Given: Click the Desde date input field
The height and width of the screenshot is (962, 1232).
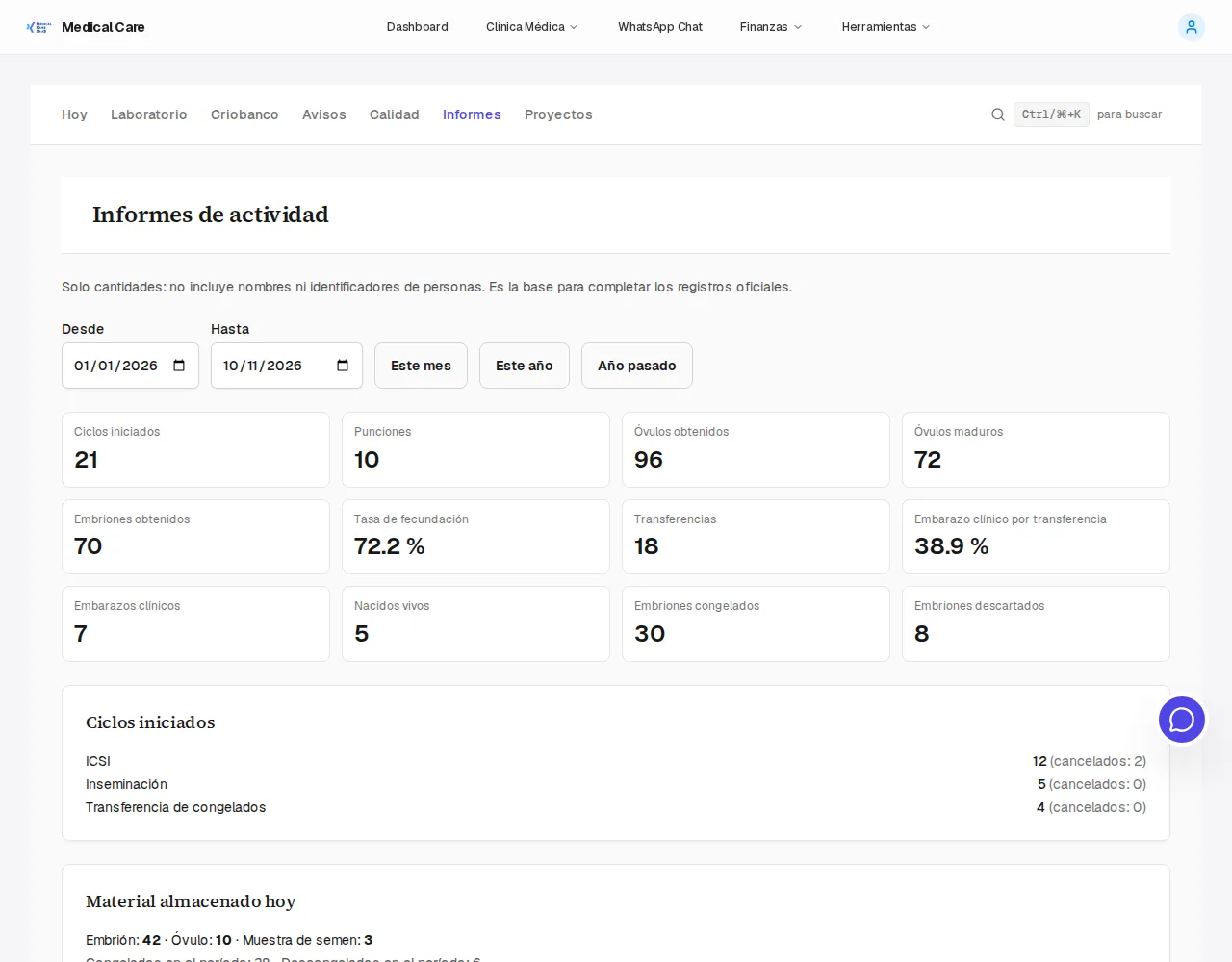Looking at the screenshot, I should [x=130, y=366].
